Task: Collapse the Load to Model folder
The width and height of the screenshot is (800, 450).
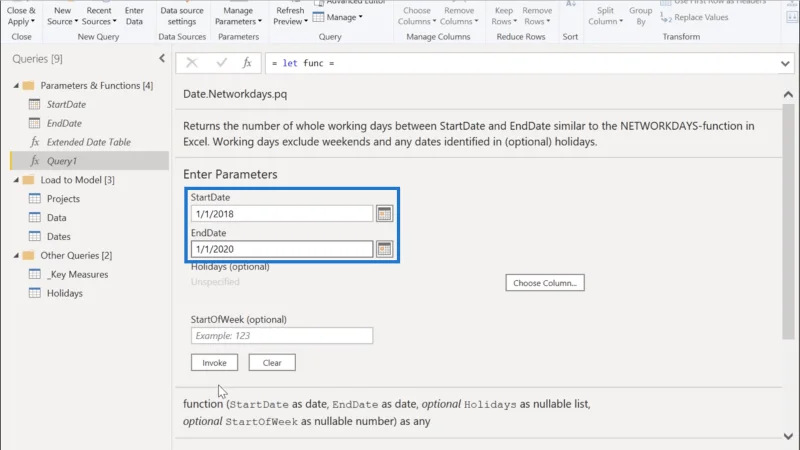Action: pyautogui.click(x=16, y=180)
